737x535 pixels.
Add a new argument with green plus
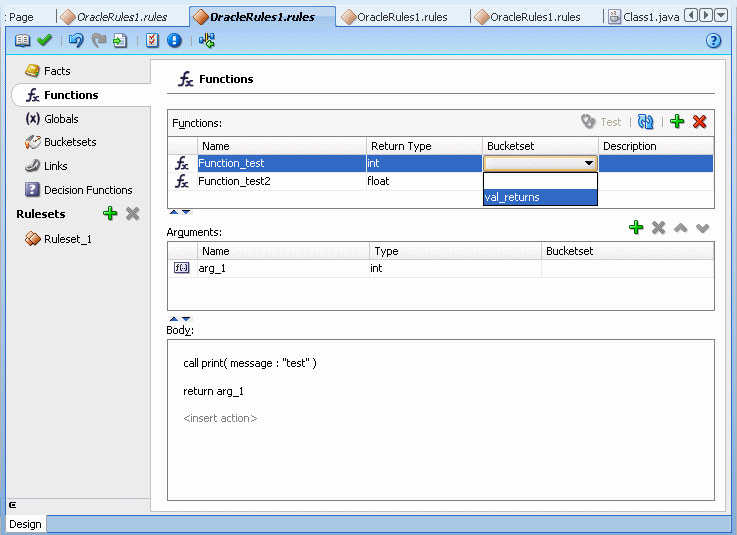tap(636, 228)
